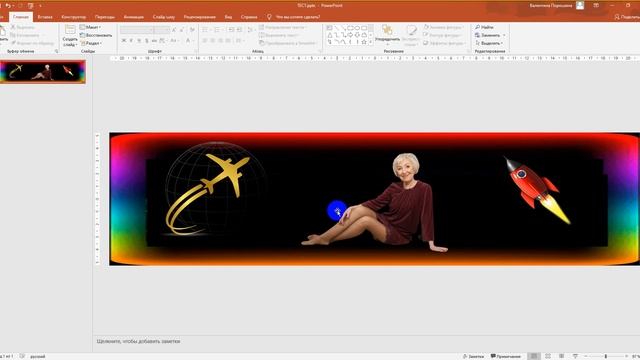Select the oval shape in the shapes gallery
Viewport: 640px width, 360px height.
click(x=357, y=28)
